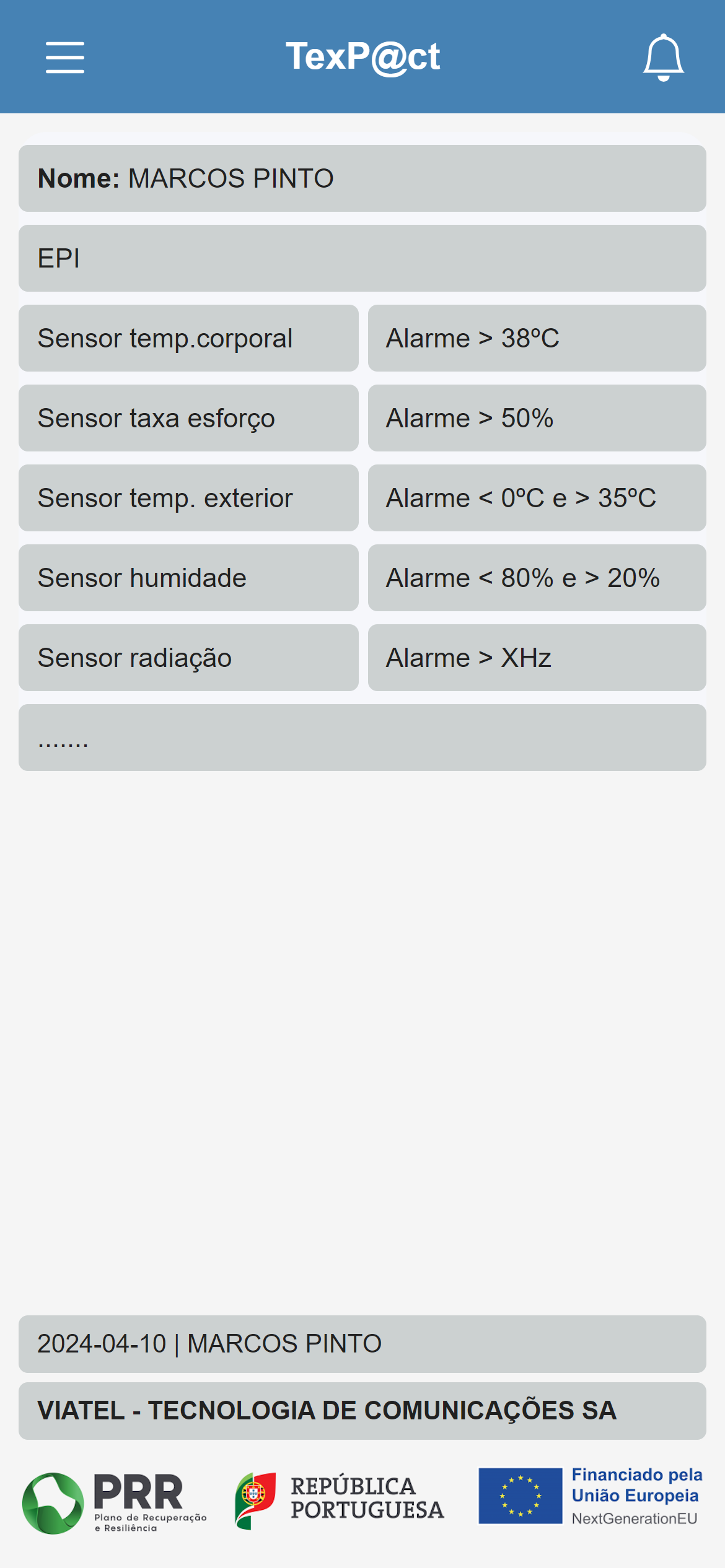Open notifications bell

pyautogui.click(x=663, y=58)
